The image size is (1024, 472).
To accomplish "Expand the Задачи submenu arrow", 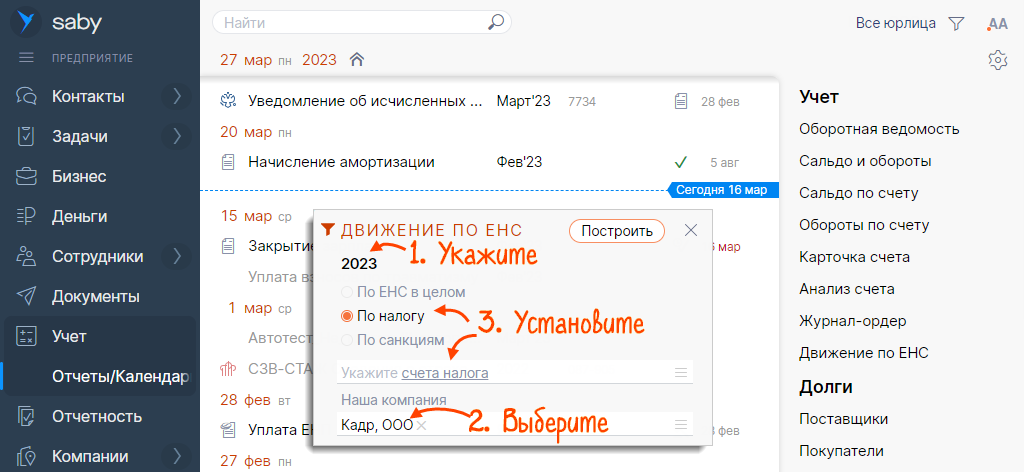I will (x=176, y=136).
